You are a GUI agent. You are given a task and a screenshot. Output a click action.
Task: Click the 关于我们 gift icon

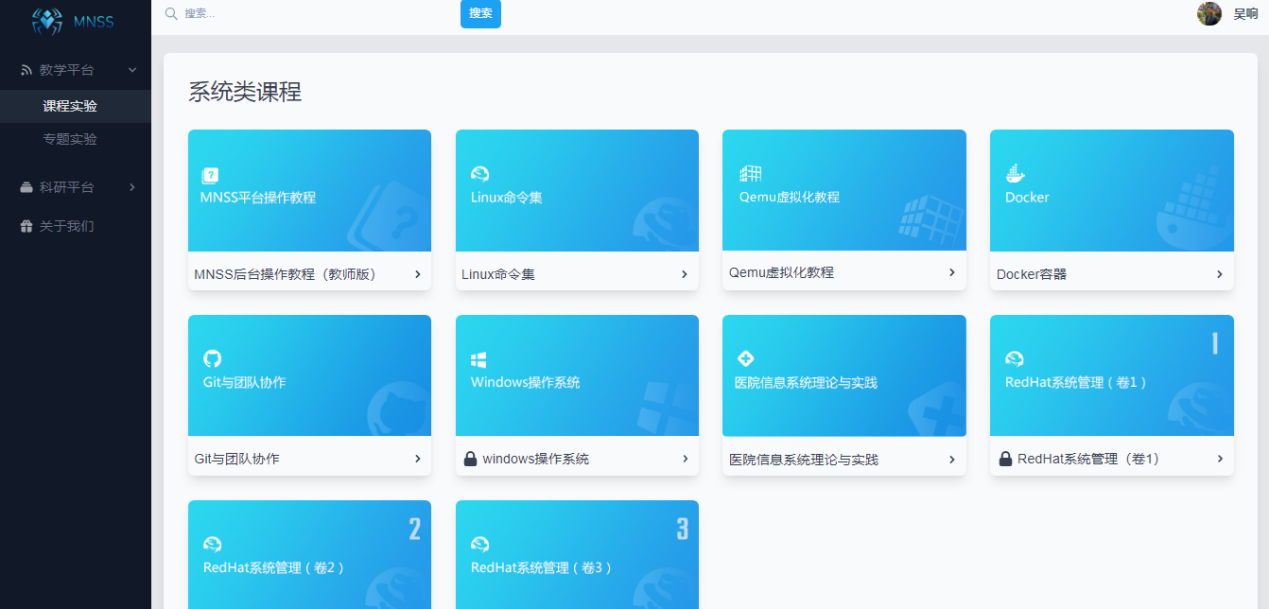[26, 226]
